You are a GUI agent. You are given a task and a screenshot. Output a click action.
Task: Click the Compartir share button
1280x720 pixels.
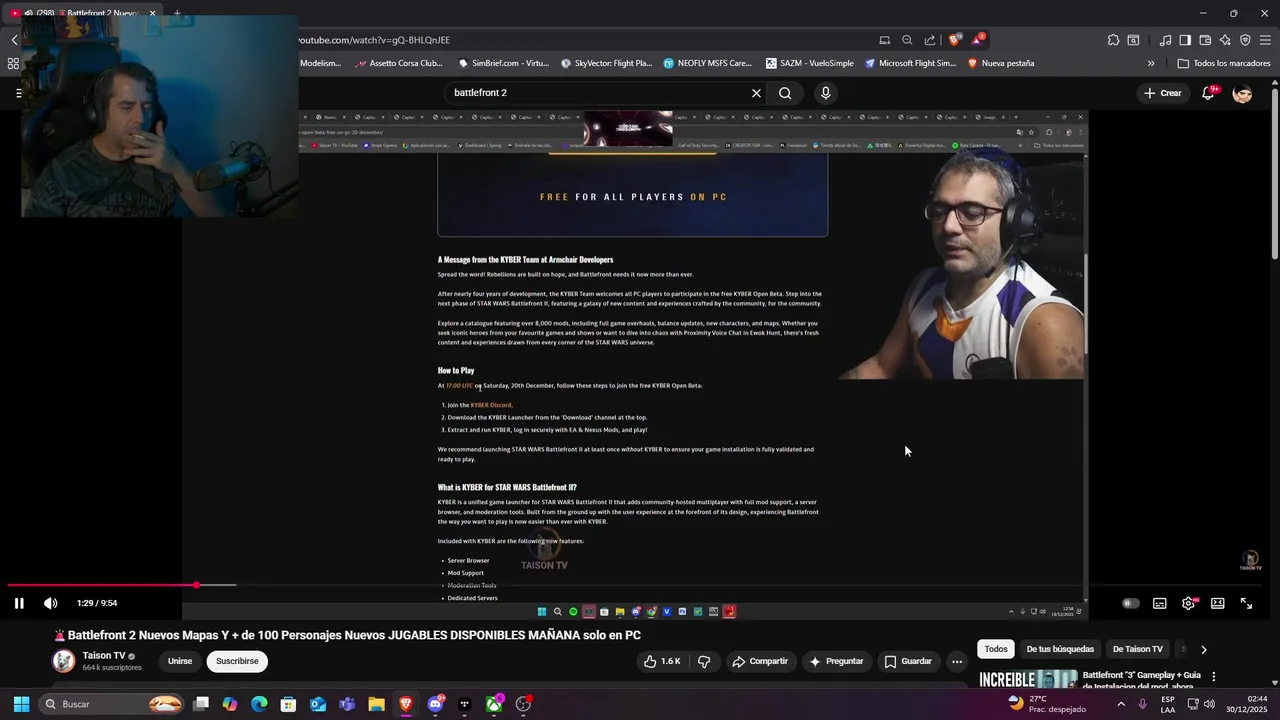coord(760,661)
